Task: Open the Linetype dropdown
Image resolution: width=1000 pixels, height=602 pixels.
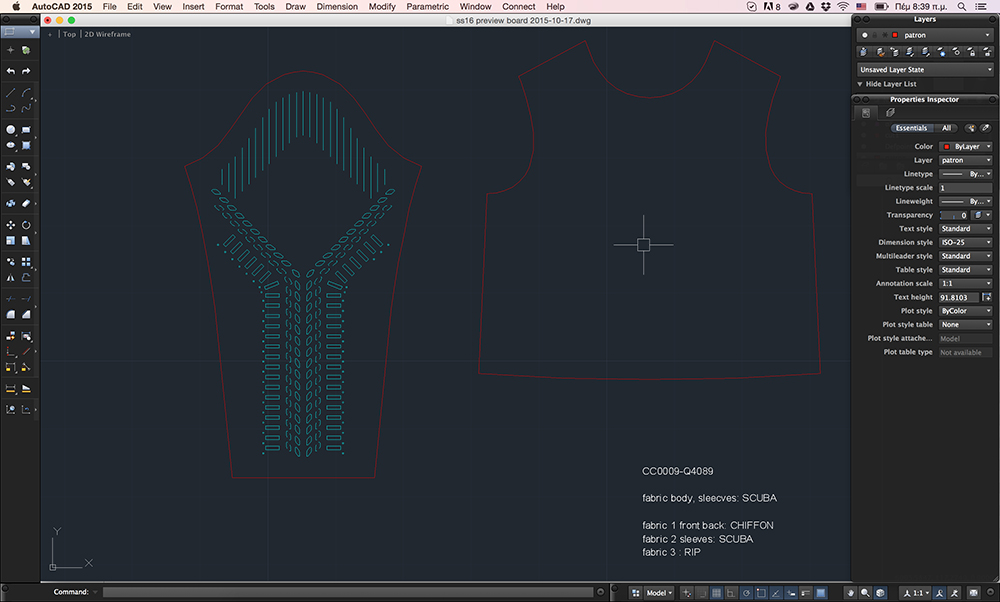Action: (966, 174)
